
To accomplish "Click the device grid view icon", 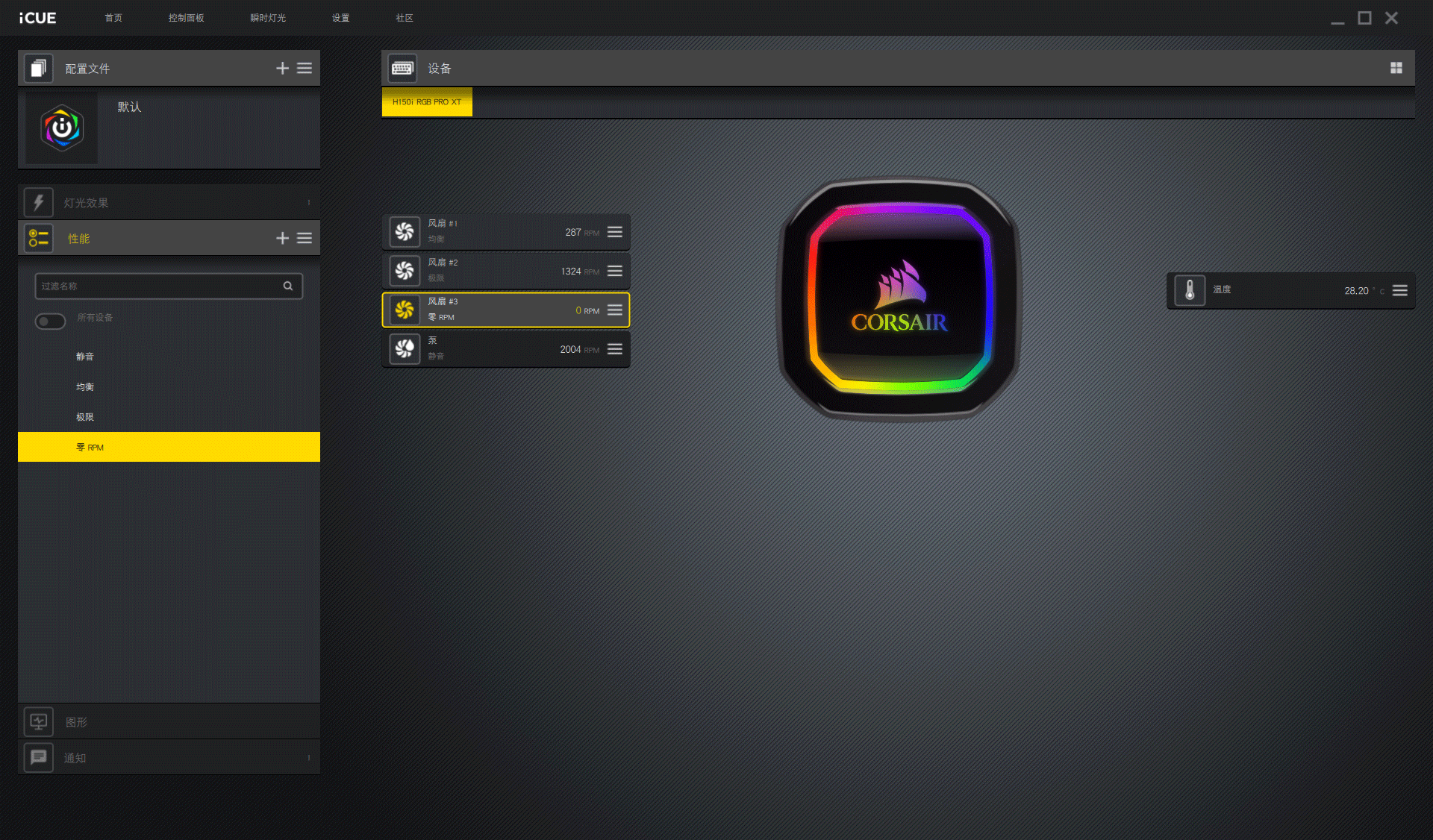I will (x=1396, y=68).
